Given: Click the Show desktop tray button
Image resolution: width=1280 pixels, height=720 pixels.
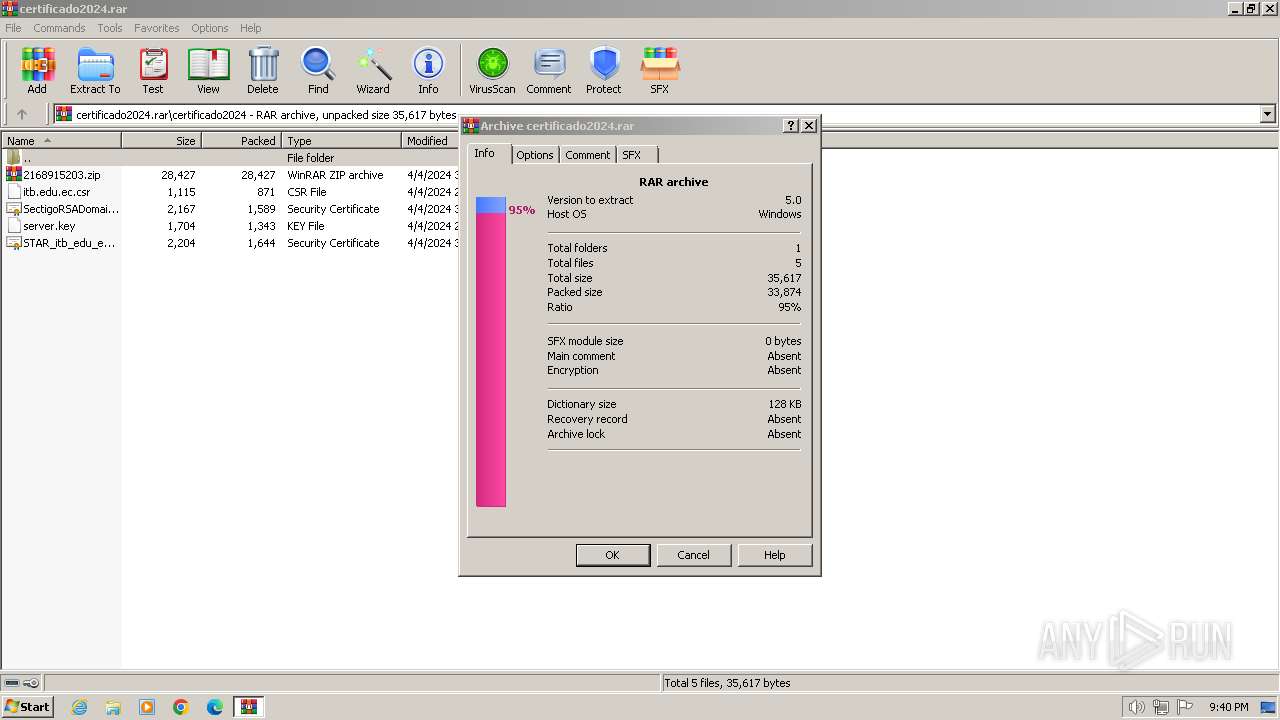Looking at the screenshot, I should coord(1267,707).
